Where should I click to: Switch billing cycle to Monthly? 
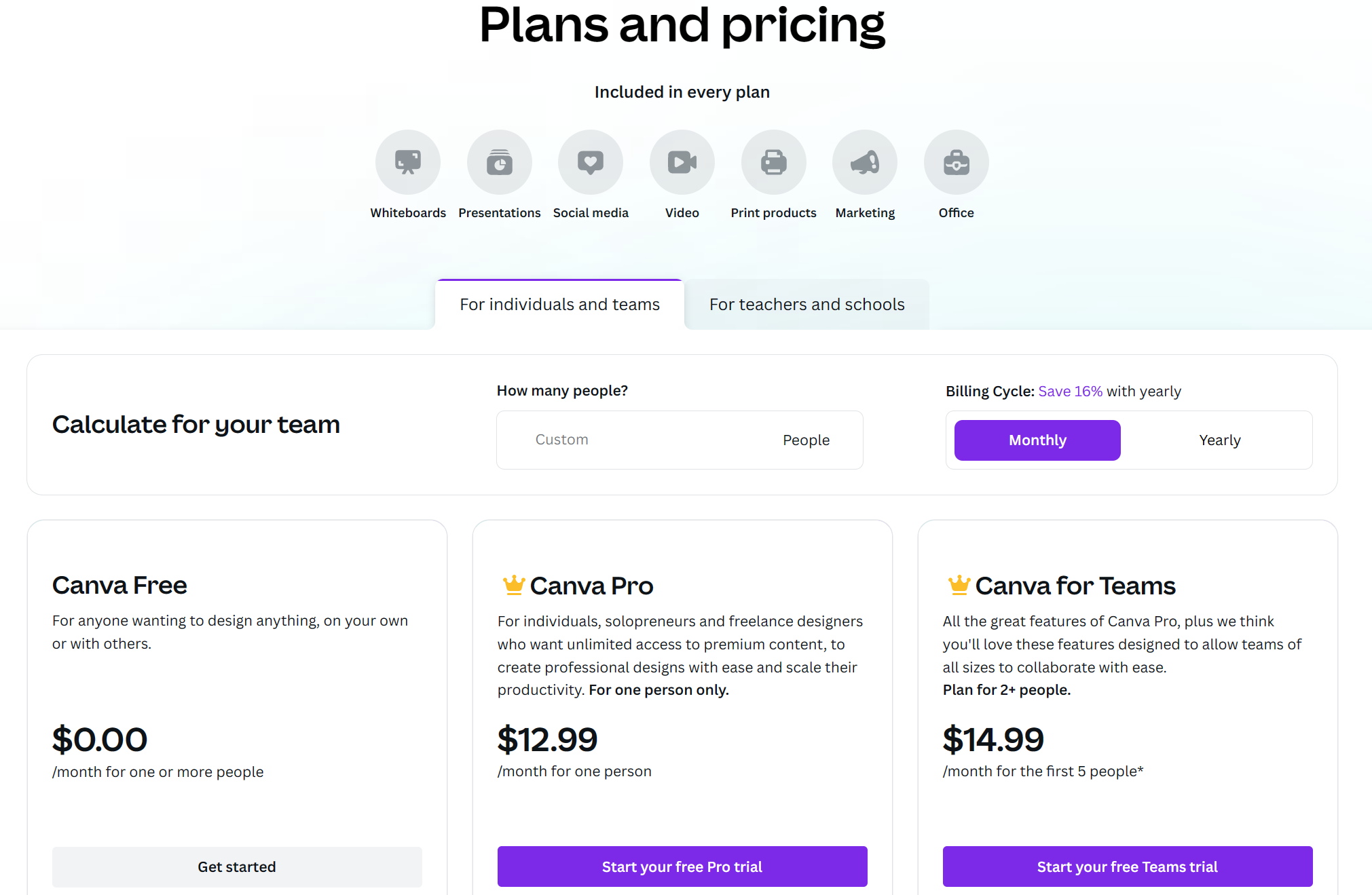coord(1037,440)
